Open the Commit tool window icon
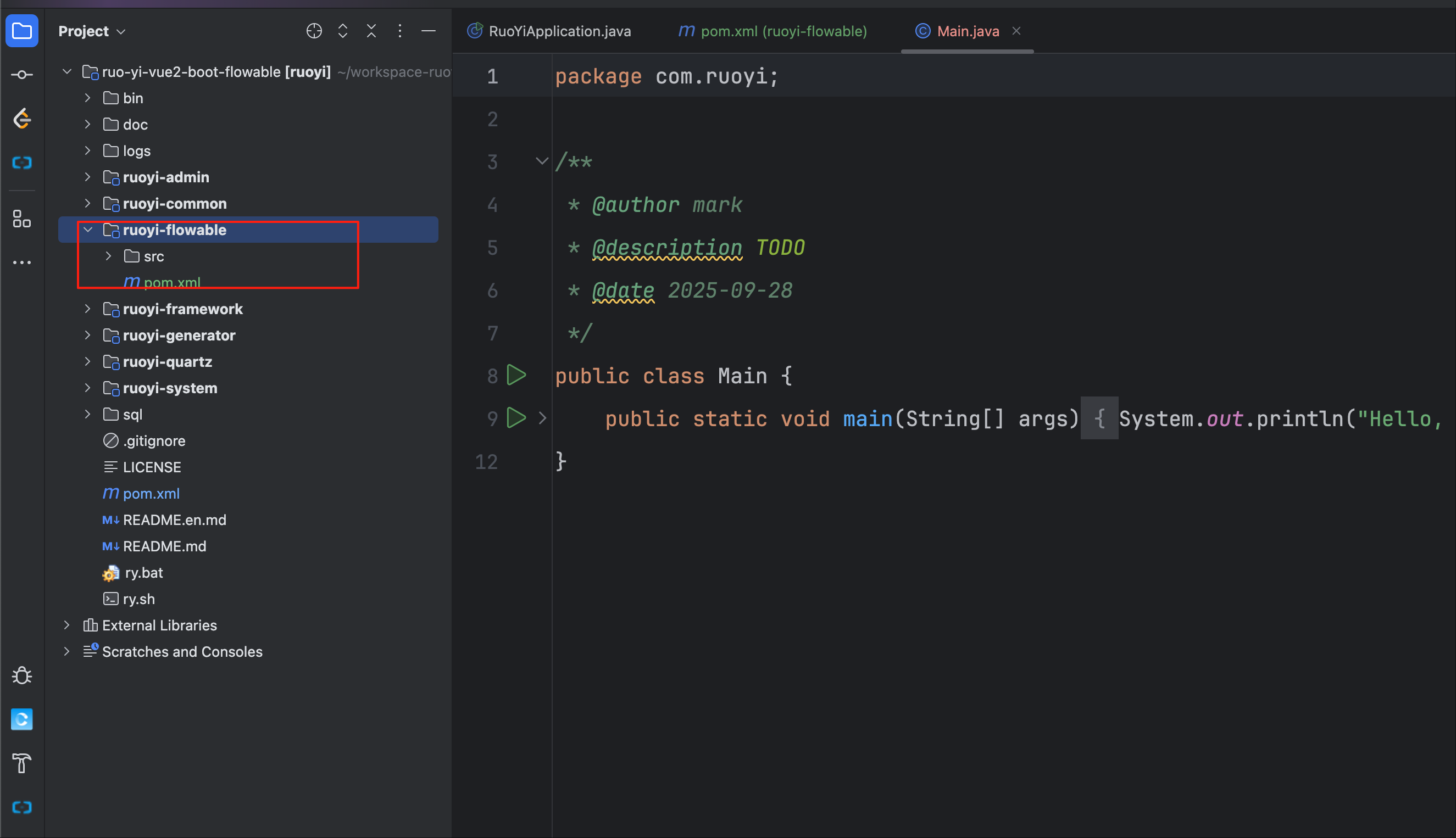The image size is (1456, 838). (22, 75)
